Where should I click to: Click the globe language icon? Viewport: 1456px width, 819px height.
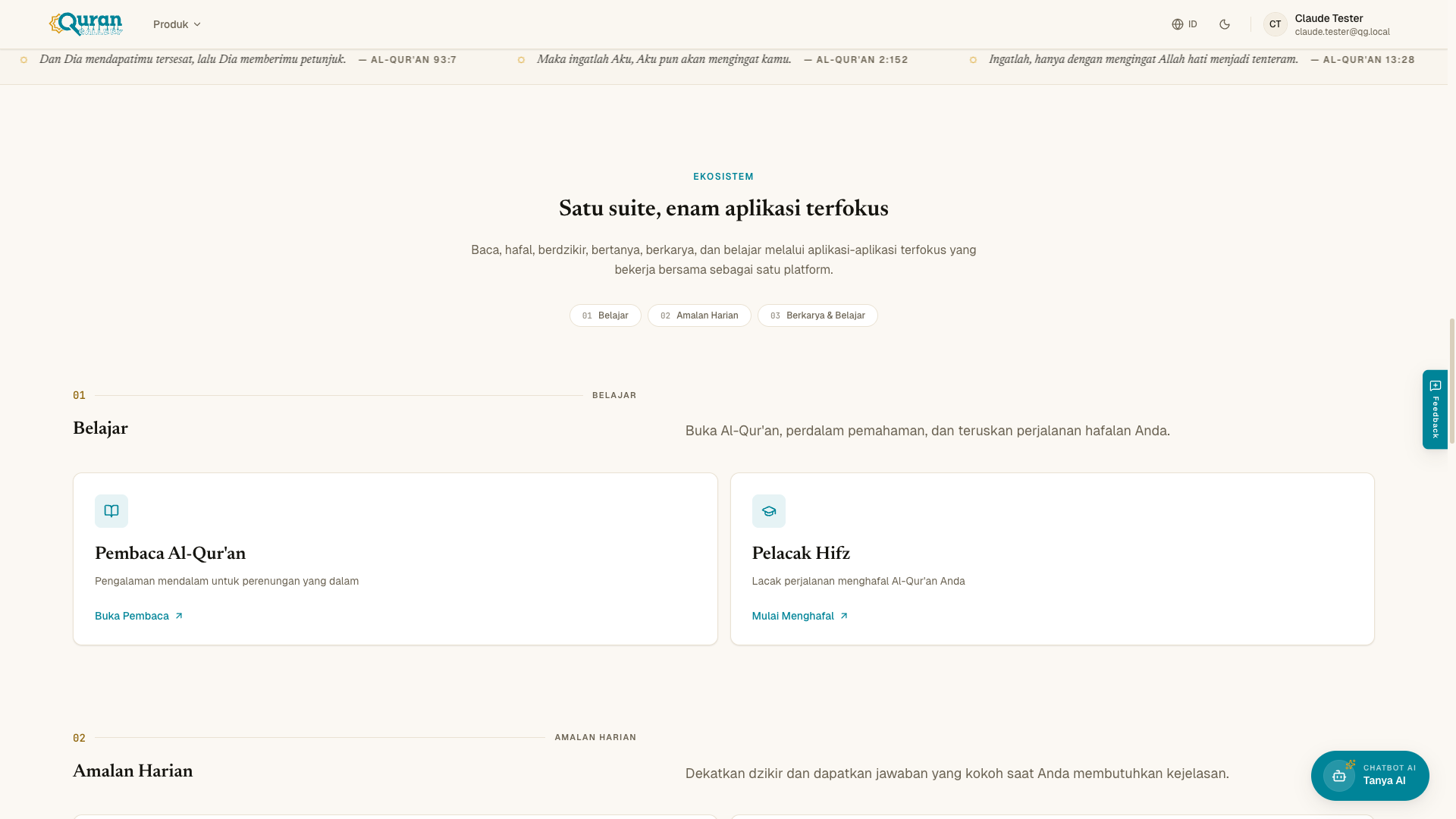1178,24
